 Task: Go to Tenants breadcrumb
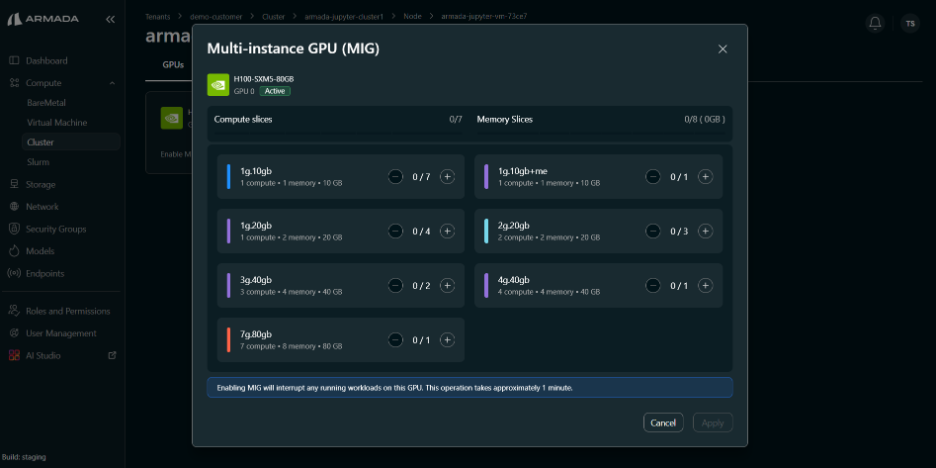(x=158, y=17)
